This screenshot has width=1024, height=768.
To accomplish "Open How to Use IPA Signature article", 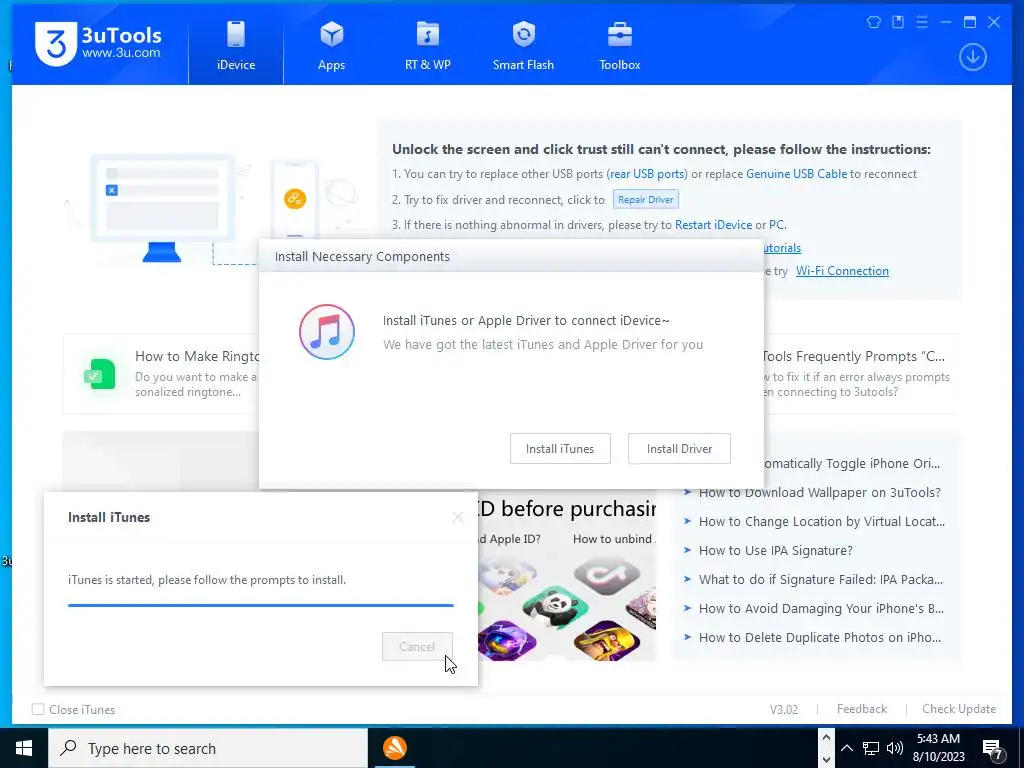I will point(775,551).
